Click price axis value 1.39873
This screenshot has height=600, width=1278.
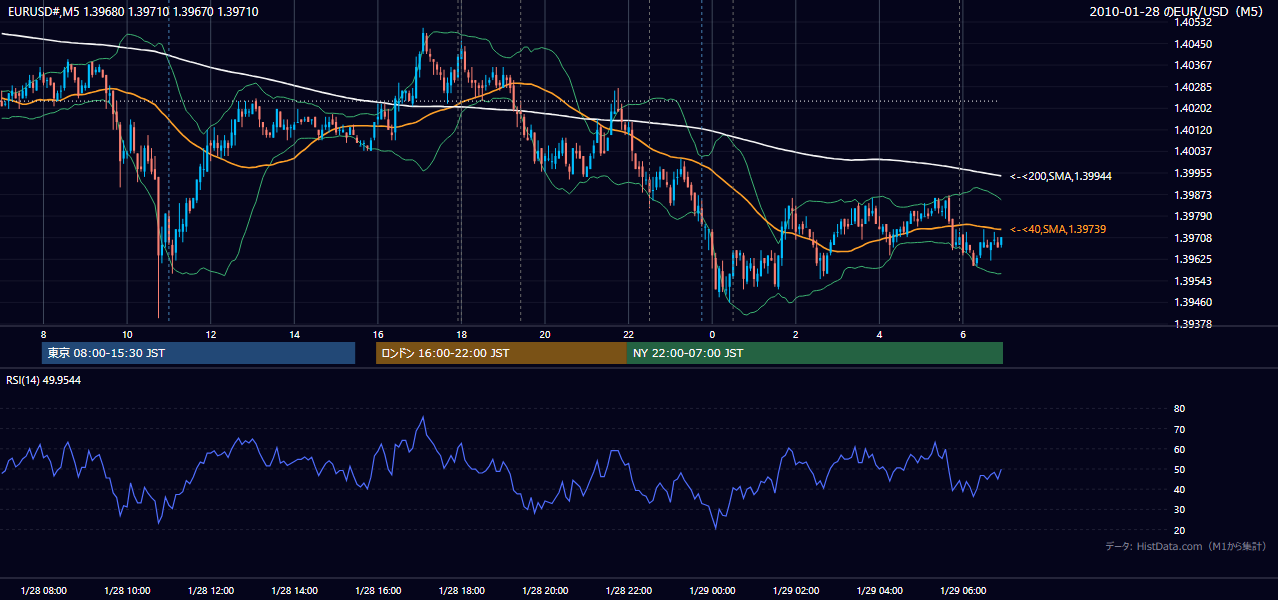point(1192,195)
